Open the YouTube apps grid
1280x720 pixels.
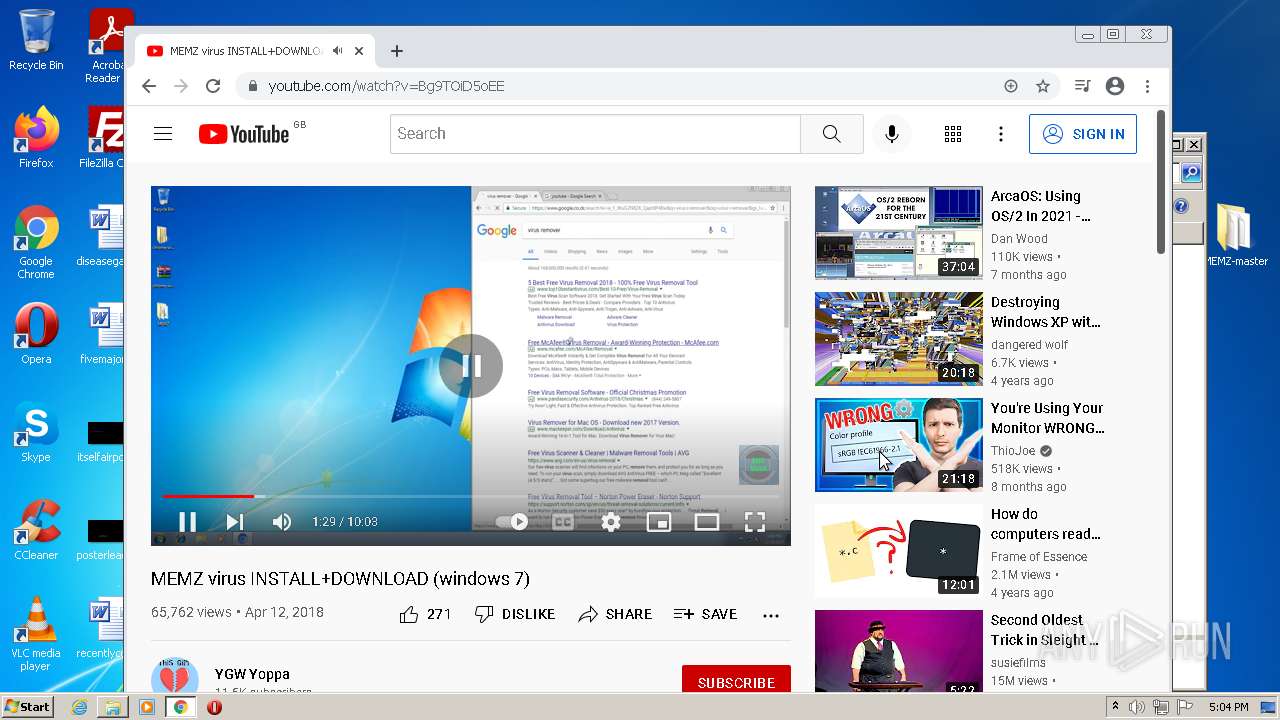[953, 134]
